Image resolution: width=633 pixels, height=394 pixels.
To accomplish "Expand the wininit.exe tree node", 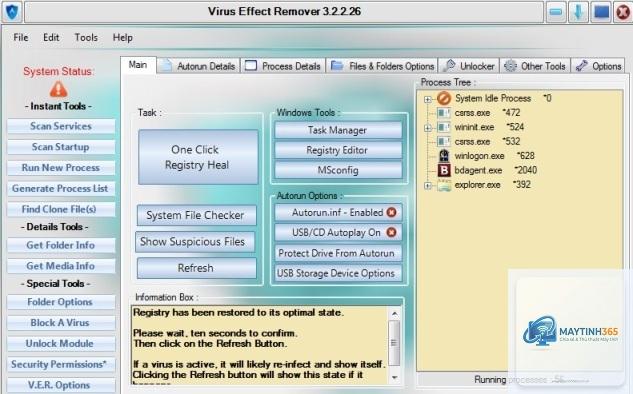I will pos(428,128).
